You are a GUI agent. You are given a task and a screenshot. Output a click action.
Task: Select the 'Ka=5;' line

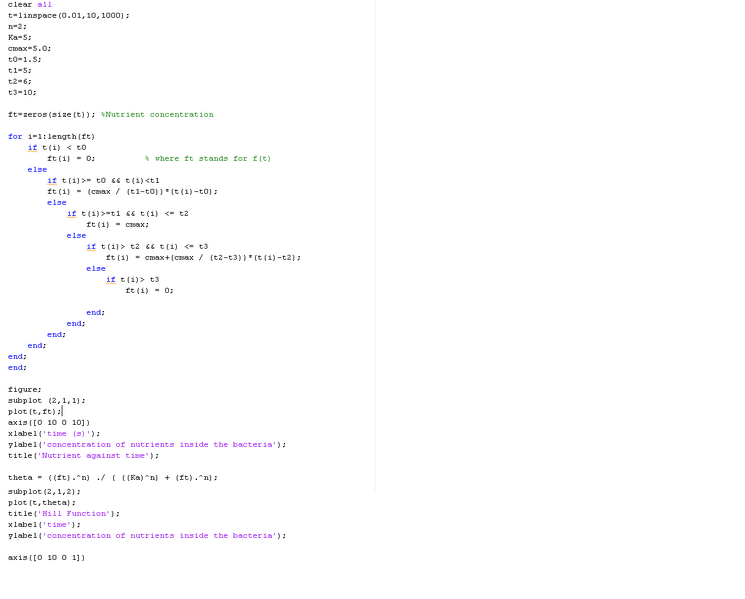point(20,38)
